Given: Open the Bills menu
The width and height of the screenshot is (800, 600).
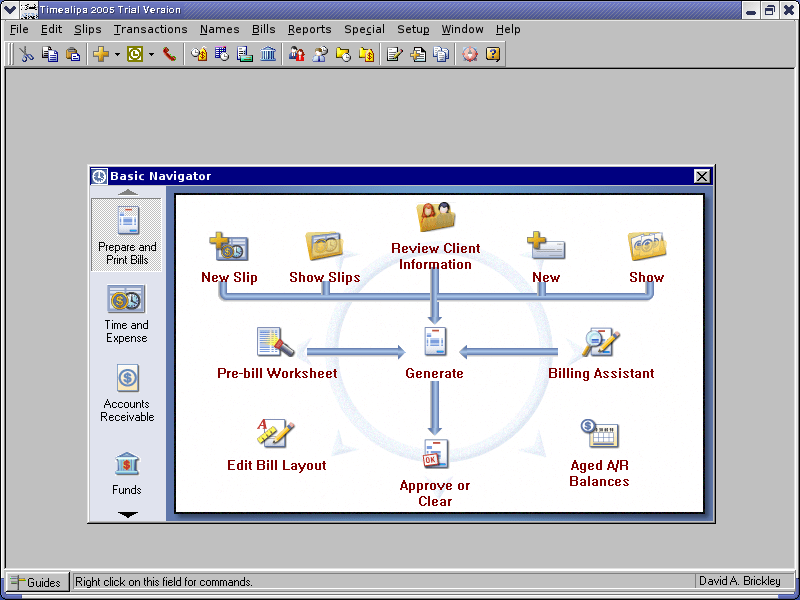Looking at the screenshot, I should point(263,29).
